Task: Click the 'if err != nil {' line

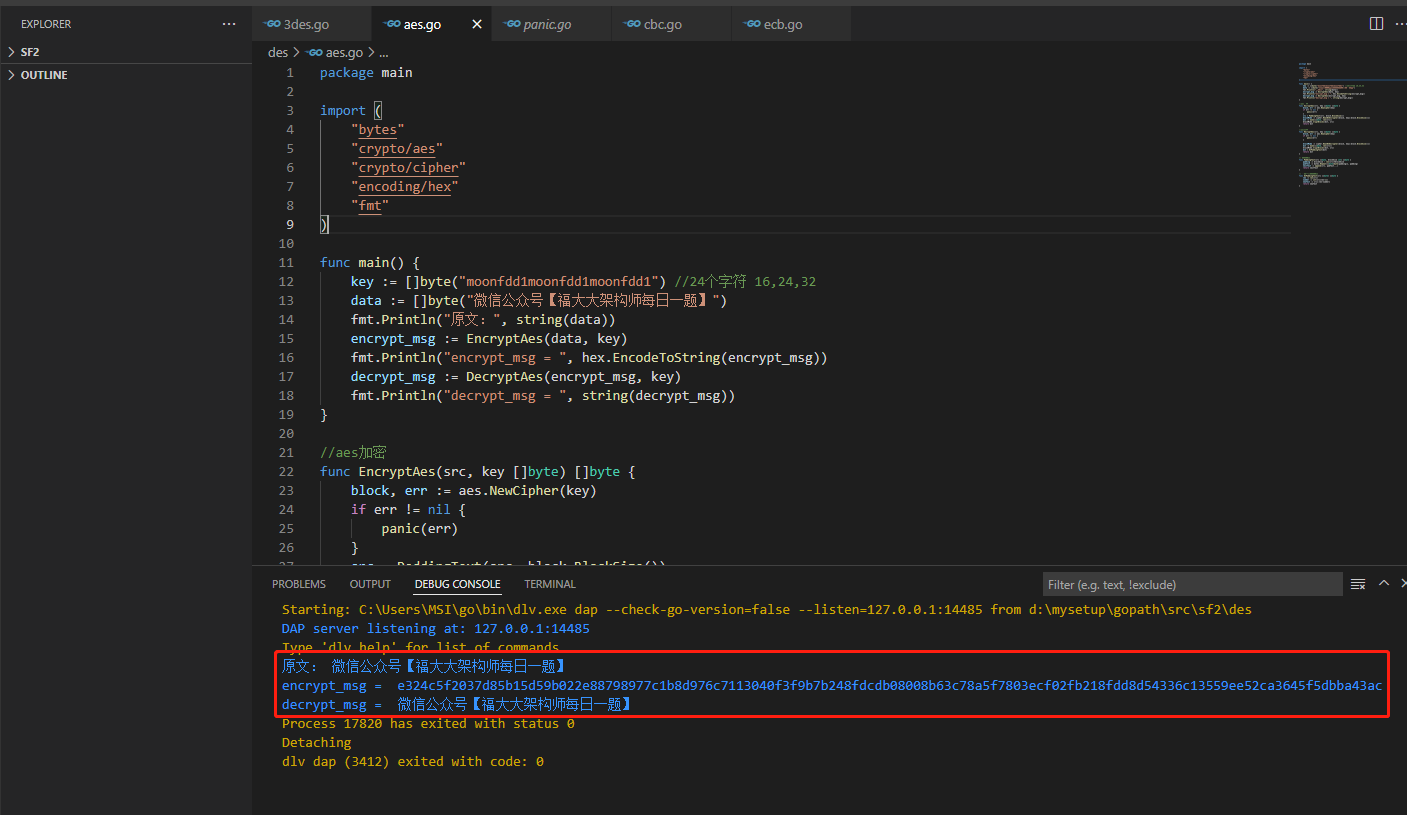Action: (x=408, y=509)
